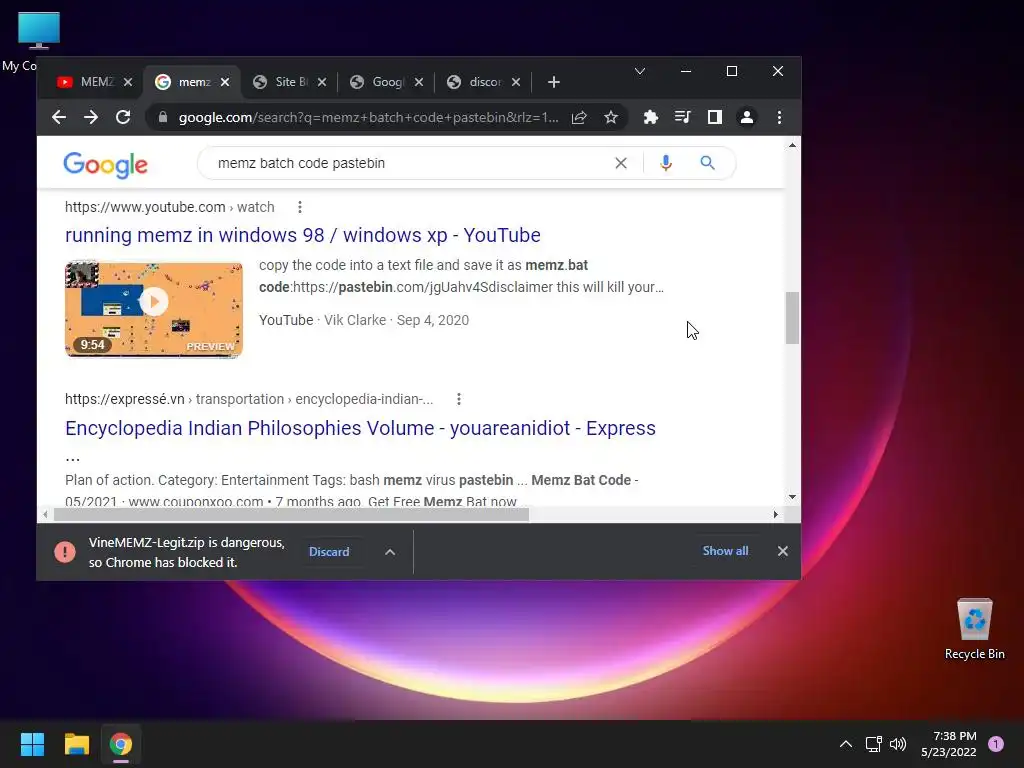
Task: Click the page's vertical scrollbar thumb
Action: 792,318
